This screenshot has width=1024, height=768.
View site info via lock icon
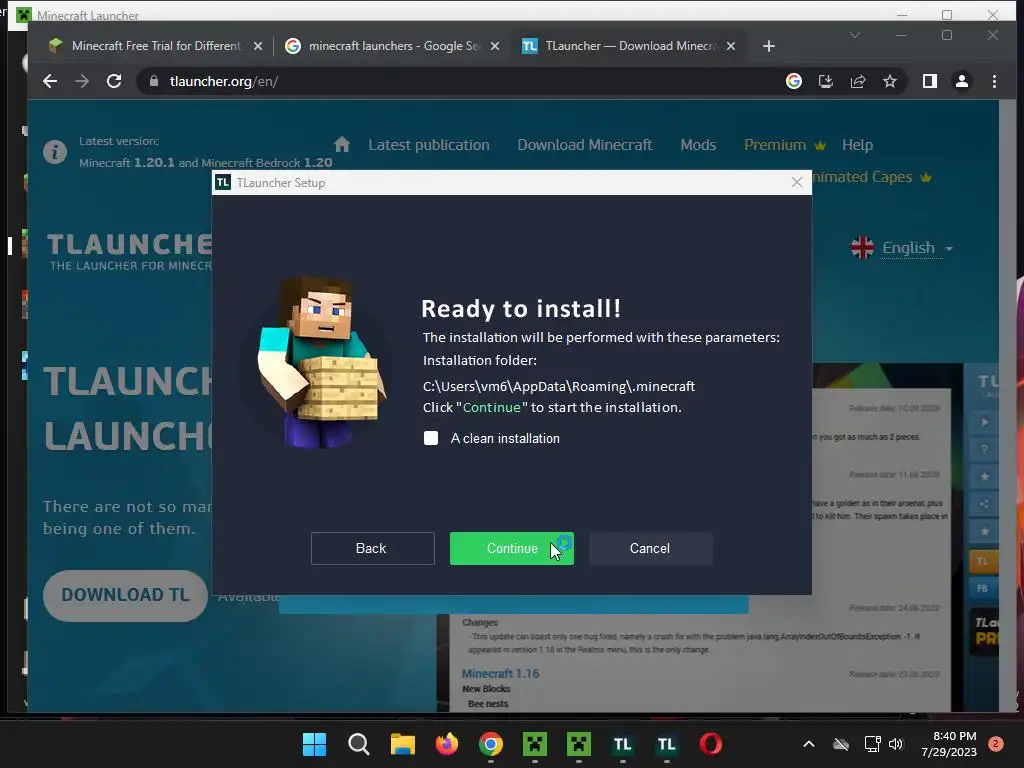(154, 81)
